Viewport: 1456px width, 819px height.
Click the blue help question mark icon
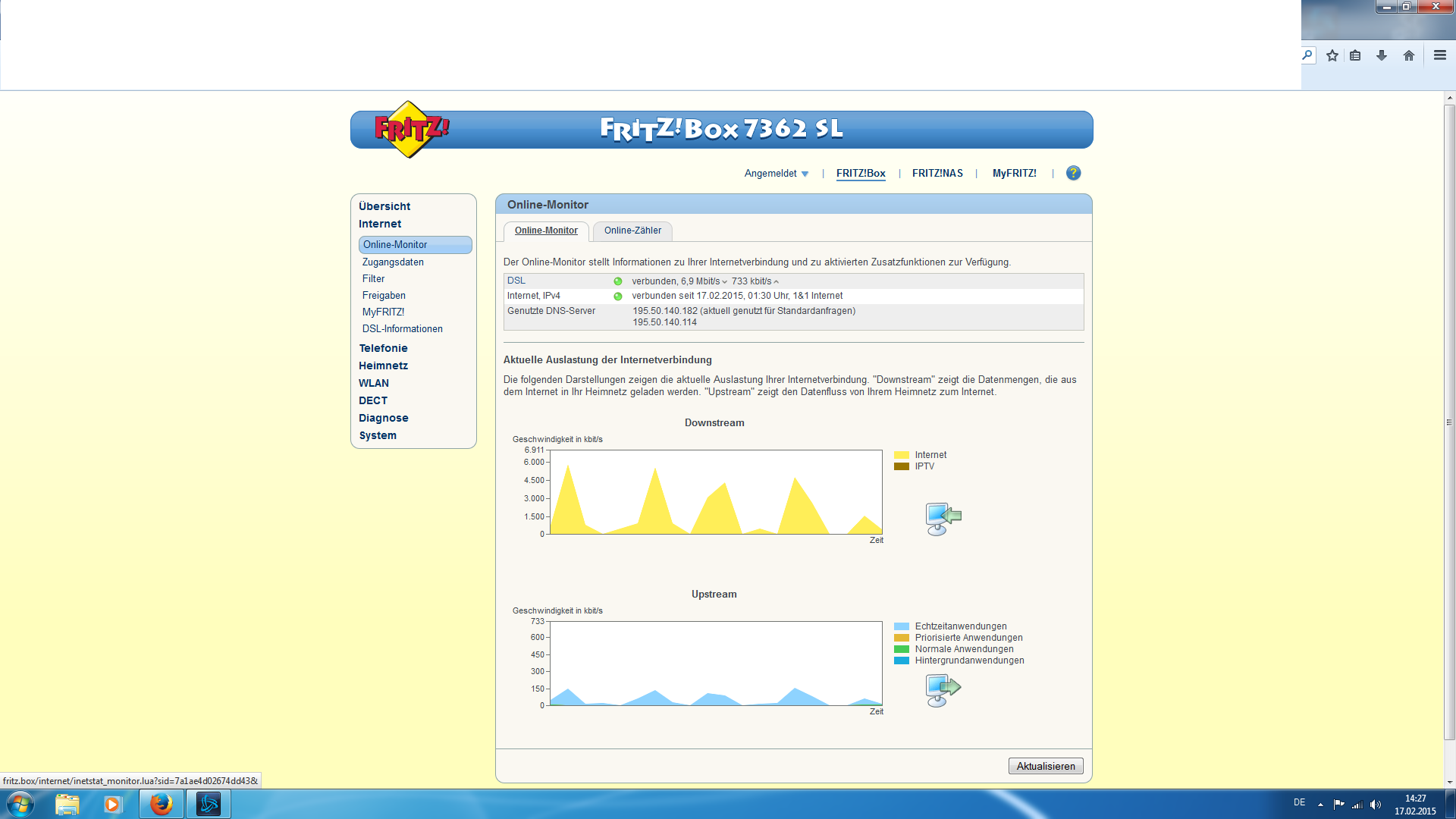(x=1073, y=173)
